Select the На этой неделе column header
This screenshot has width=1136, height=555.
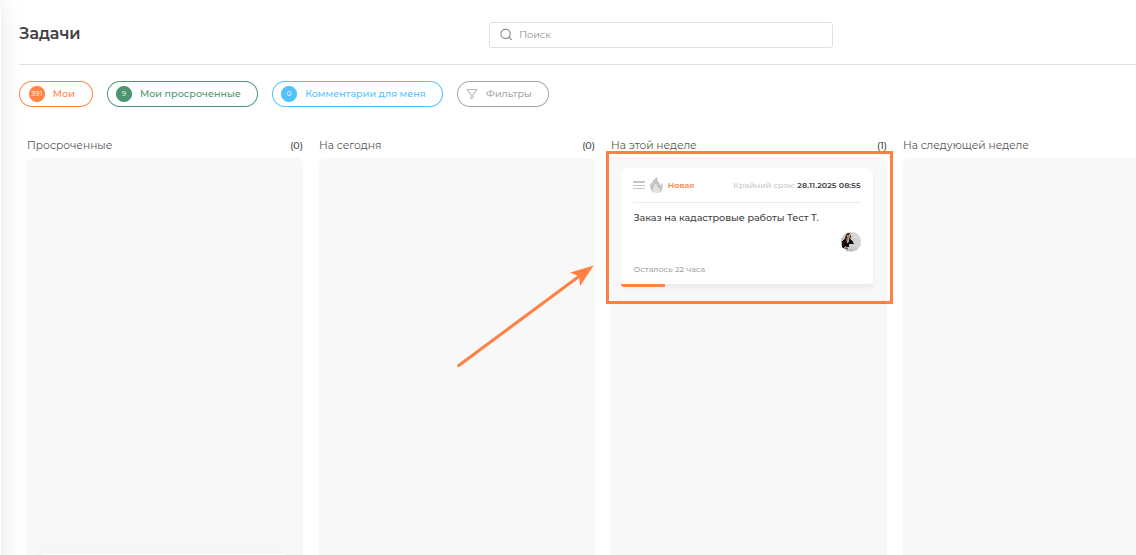click(654, 145)
